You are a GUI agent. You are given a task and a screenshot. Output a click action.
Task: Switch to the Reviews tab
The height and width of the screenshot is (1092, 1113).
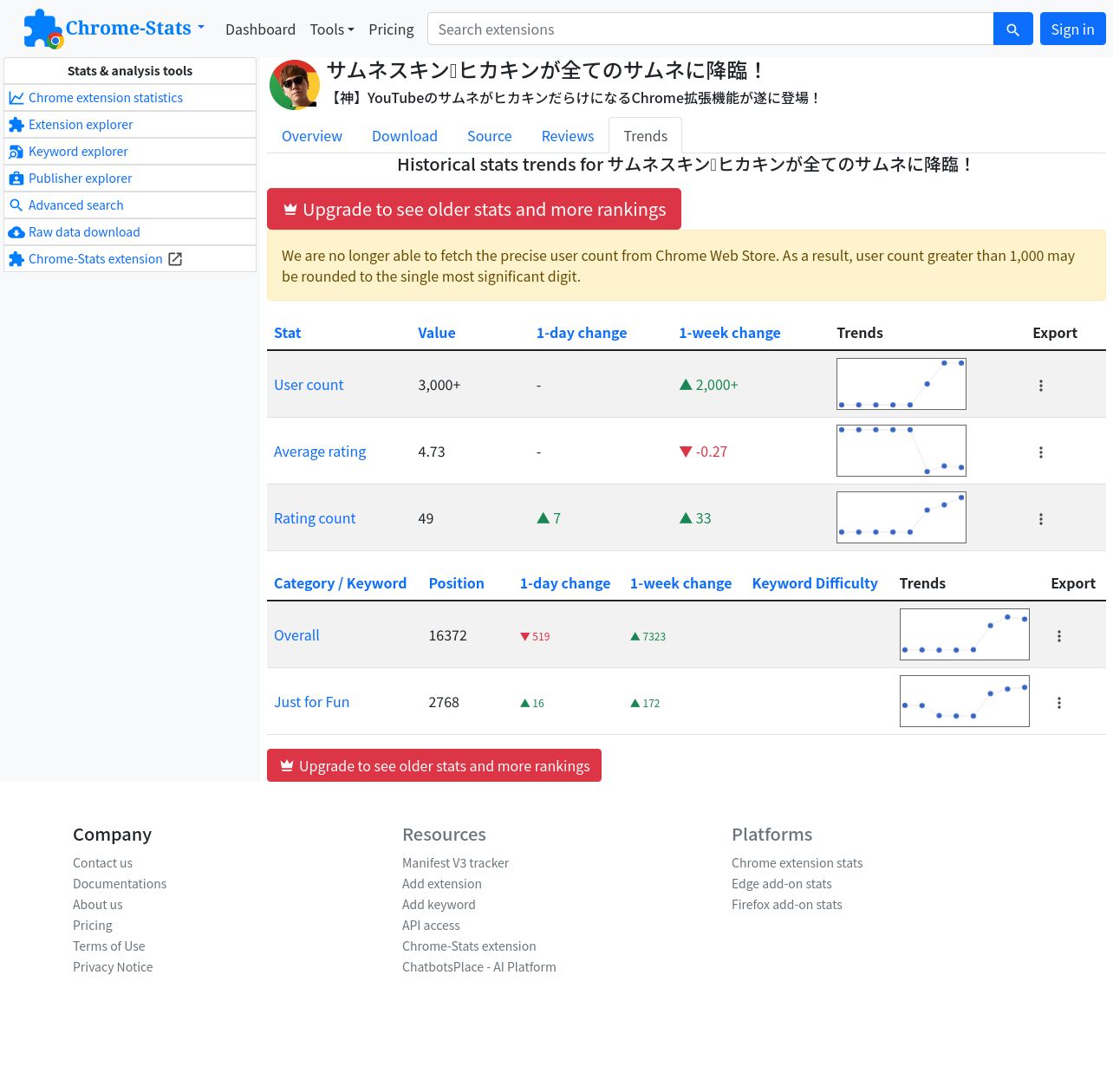click(568, 136)
